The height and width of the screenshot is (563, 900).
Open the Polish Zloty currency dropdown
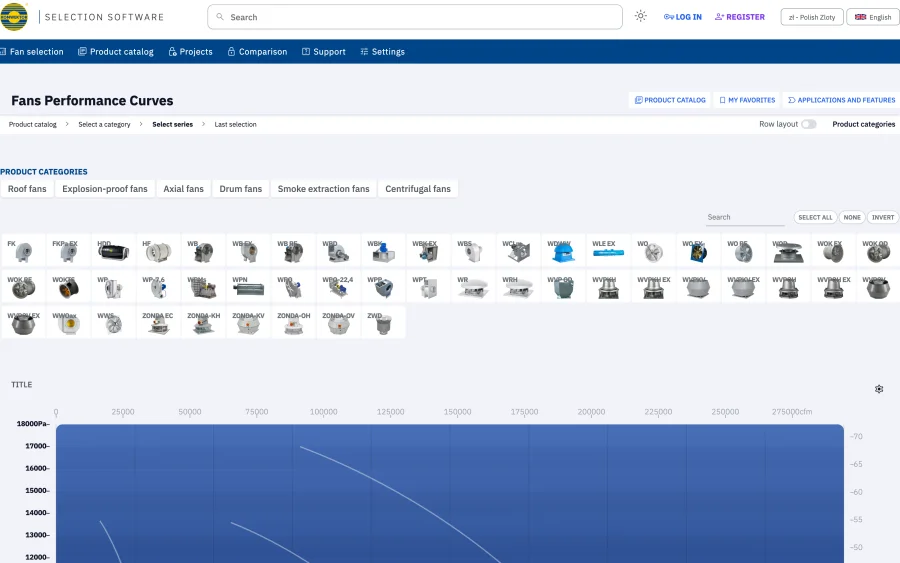pos(812,17)
